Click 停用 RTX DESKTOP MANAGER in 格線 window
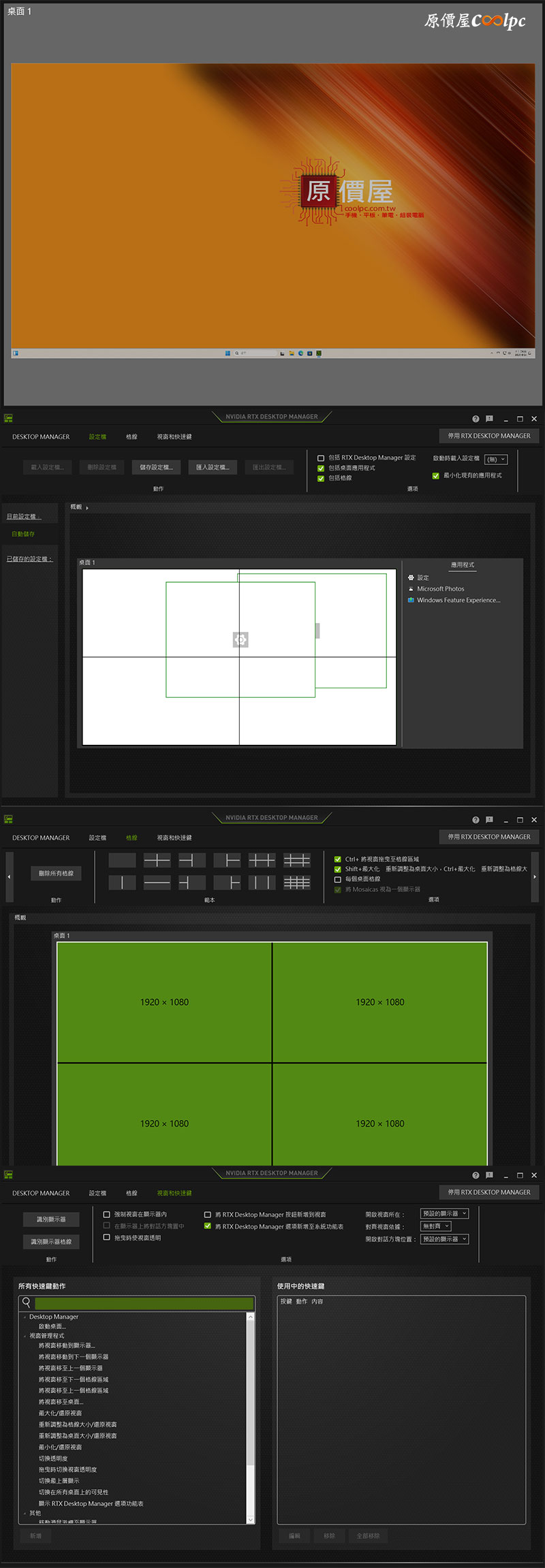The width and height of the screenshot is (545, 1568). tap(489, 837)
